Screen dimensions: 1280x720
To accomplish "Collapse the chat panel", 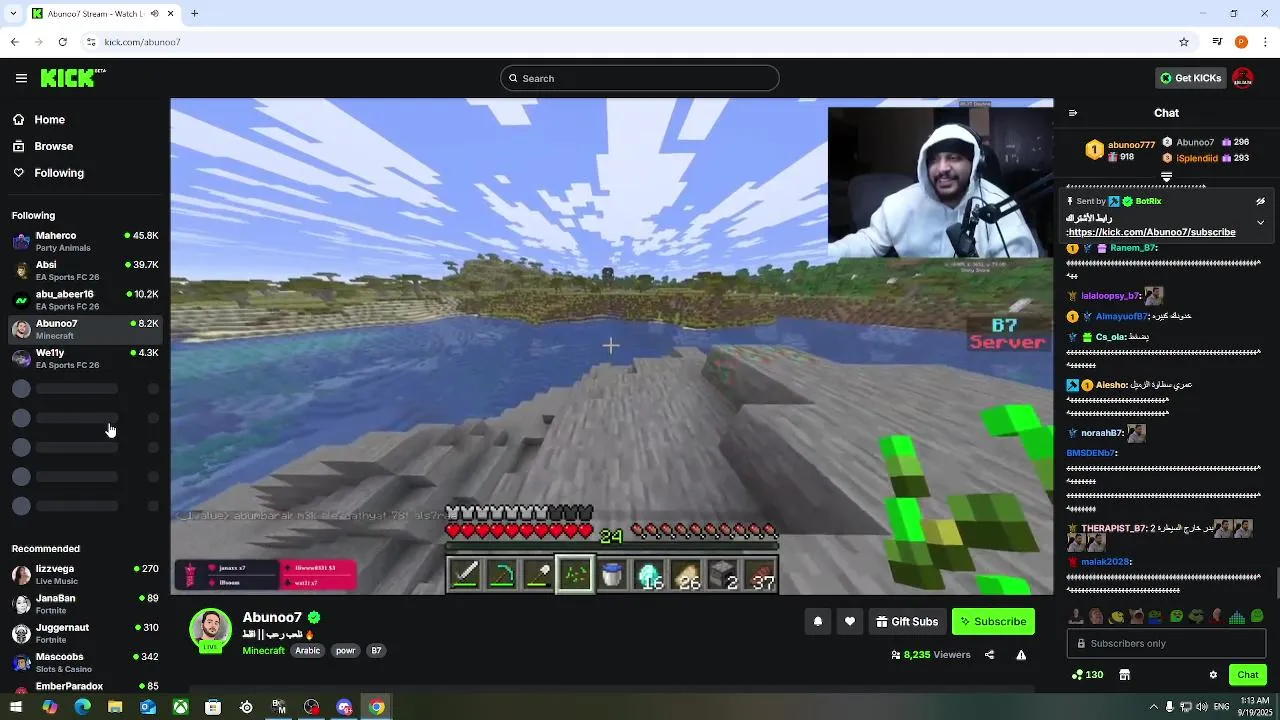I will (1072, 113).
